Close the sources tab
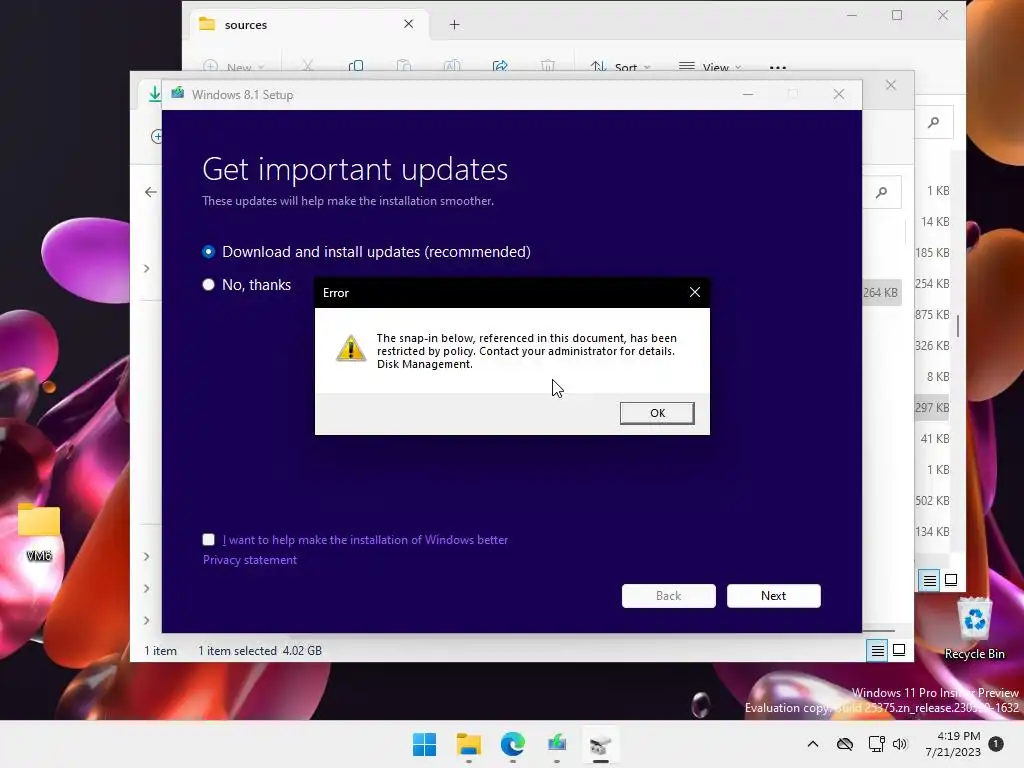This screenshot has width=1024, height=768. pyautogui.click(x=409, y=24)
